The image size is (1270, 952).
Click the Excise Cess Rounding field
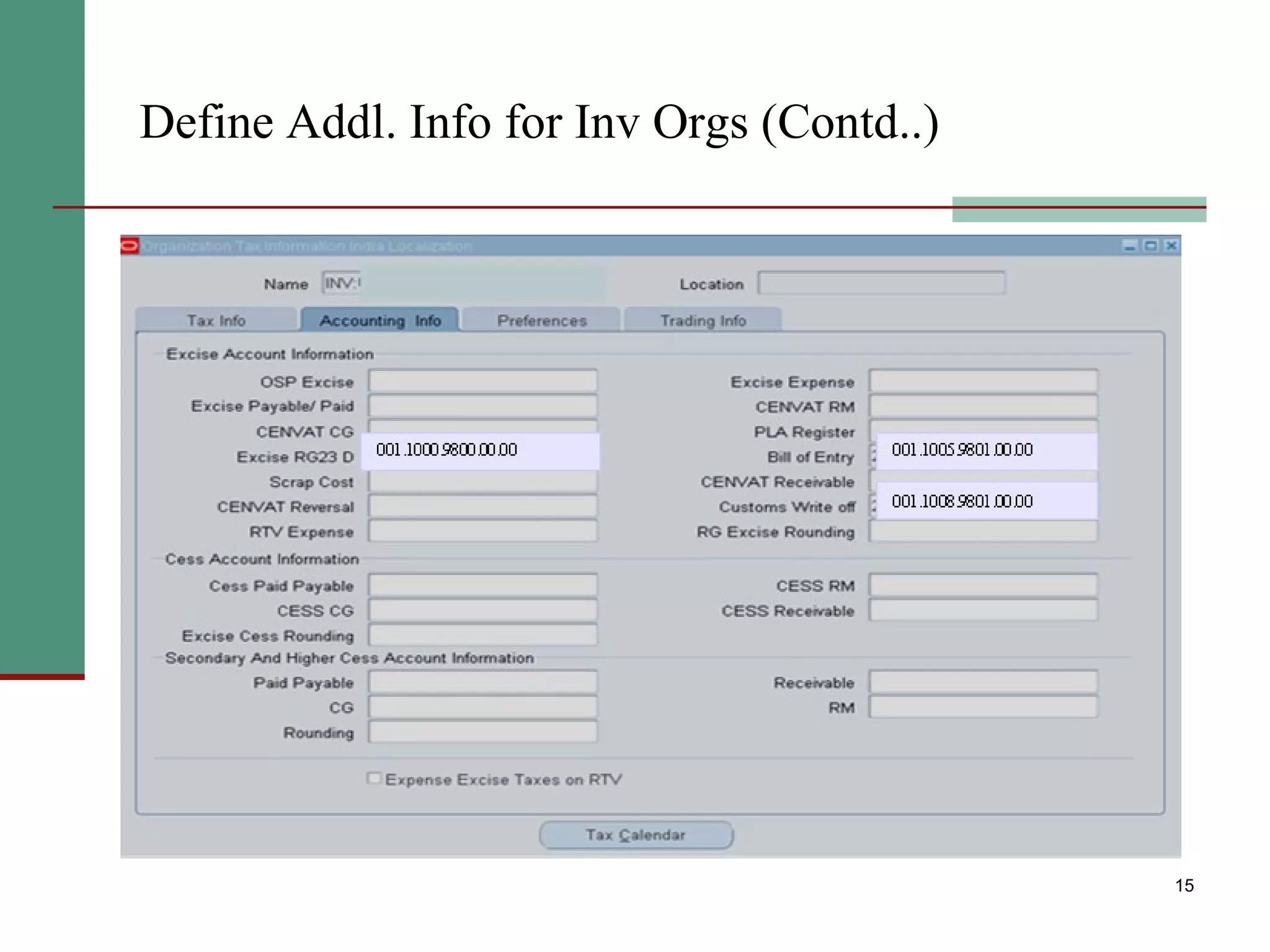click(x=483, y=635)
